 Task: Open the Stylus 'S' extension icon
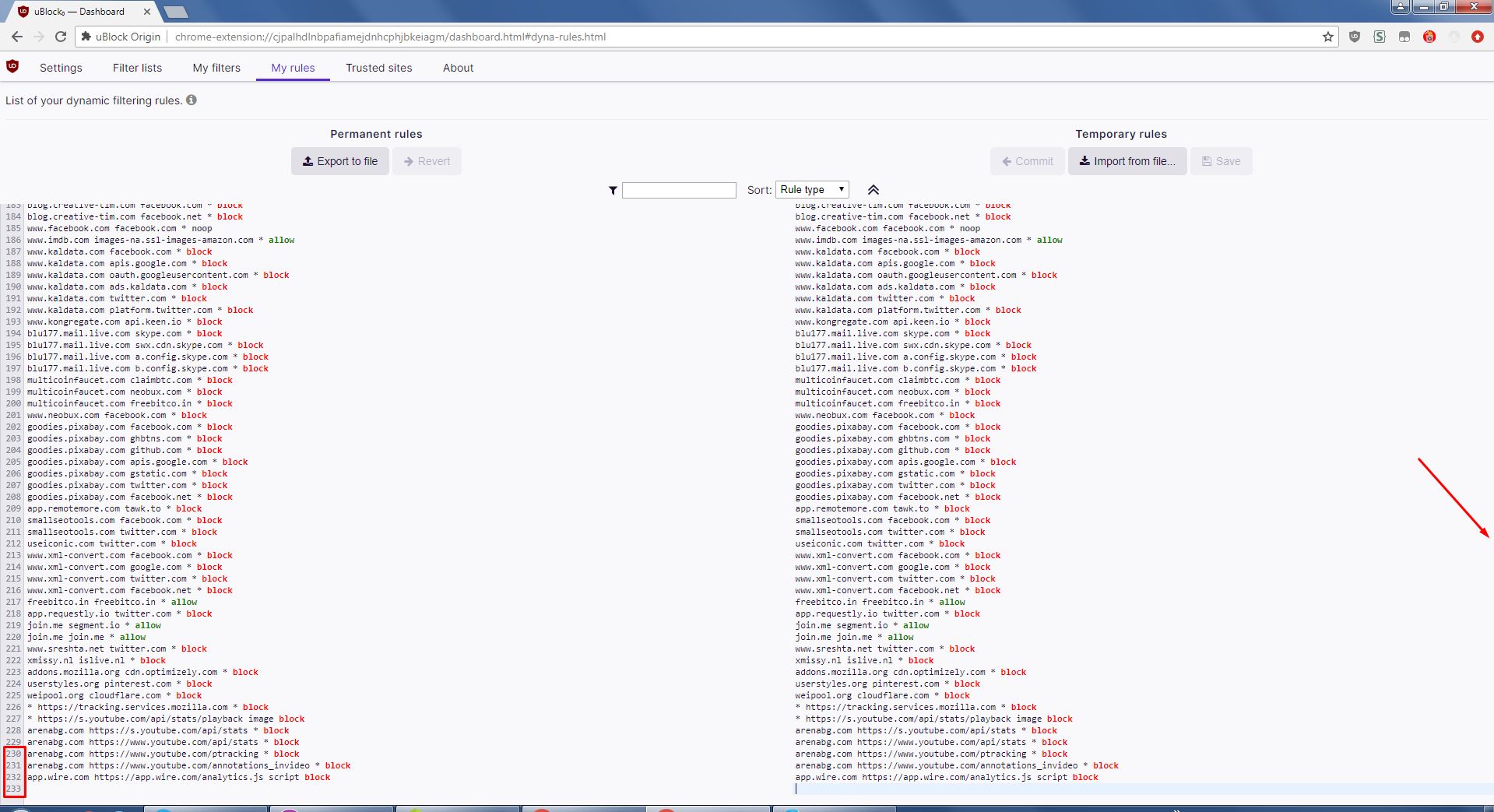[1380, 37]
